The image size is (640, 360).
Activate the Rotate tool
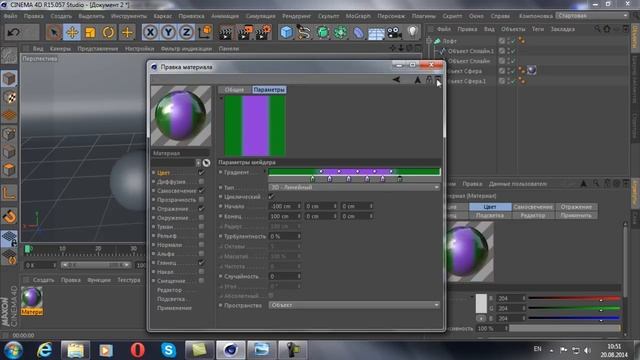[109, 32]
